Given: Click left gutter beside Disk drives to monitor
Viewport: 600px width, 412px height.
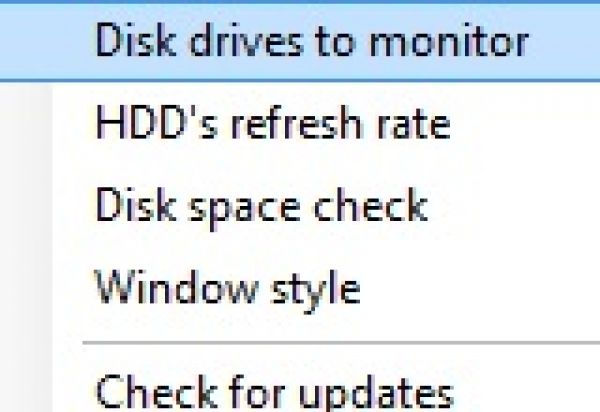Looking at the screenshot, I should (x=25, y=40).
